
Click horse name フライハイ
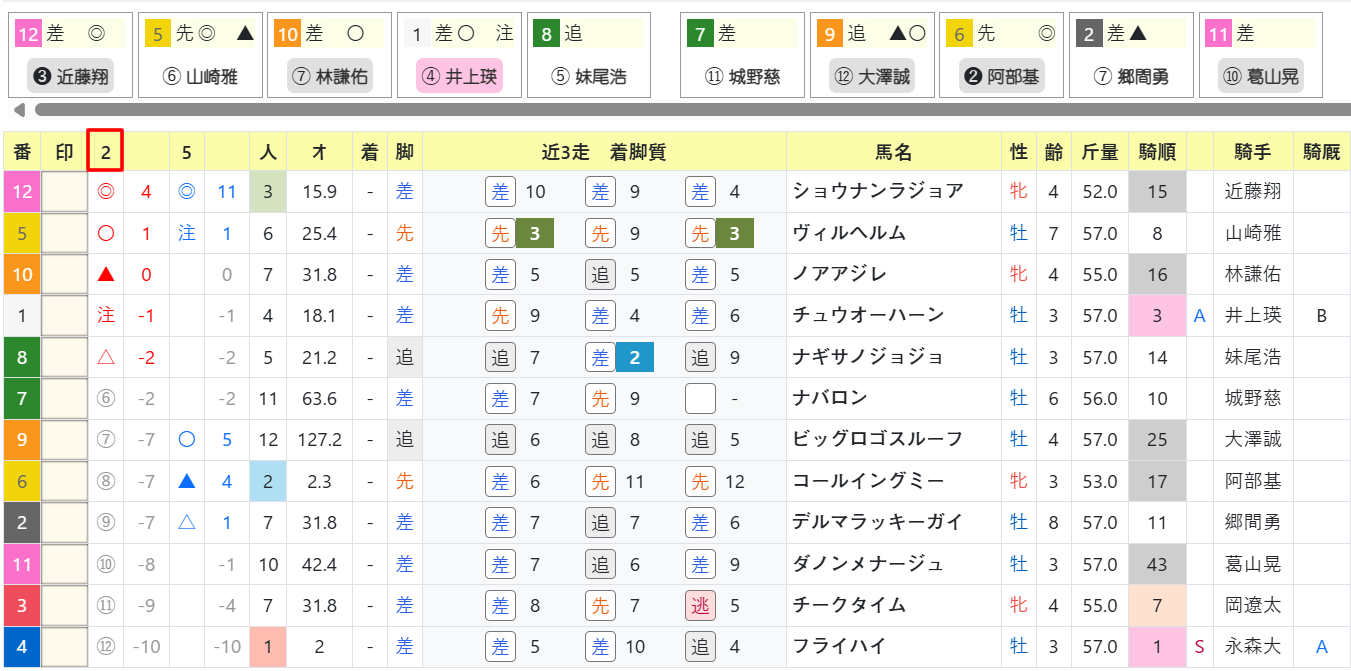coord(839,646)
